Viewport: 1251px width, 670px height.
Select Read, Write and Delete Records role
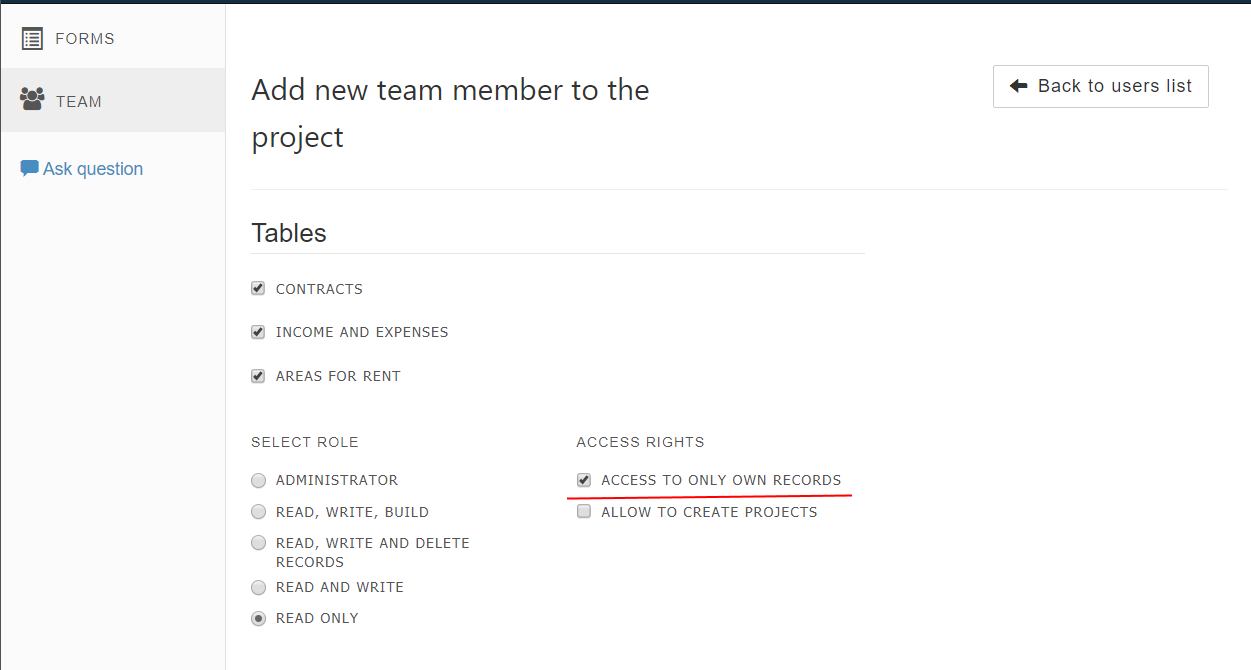[x=259, y=543]
